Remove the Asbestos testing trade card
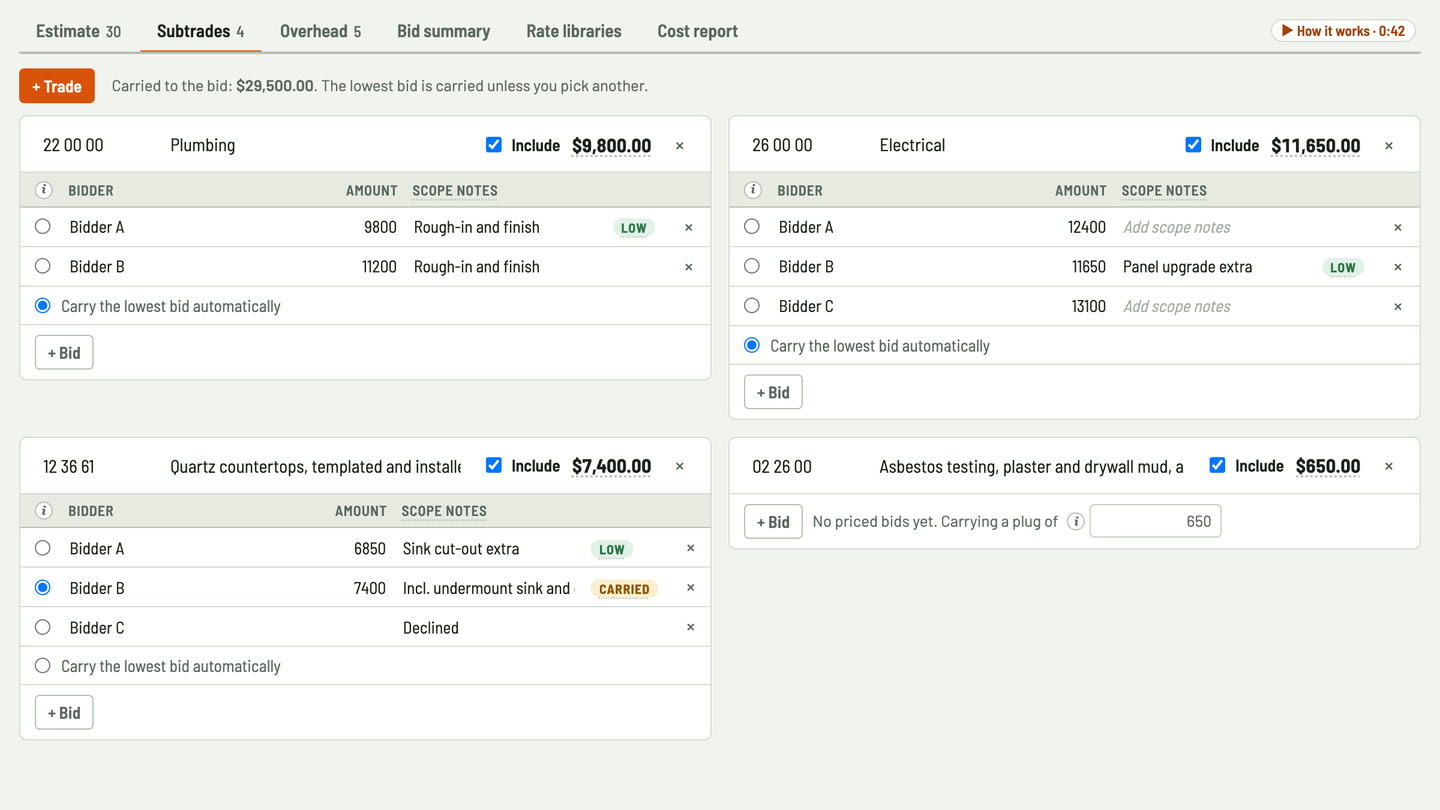The height and width of the screenshot is (810, 1440). pyautogui.click(x=1389, y=466)
